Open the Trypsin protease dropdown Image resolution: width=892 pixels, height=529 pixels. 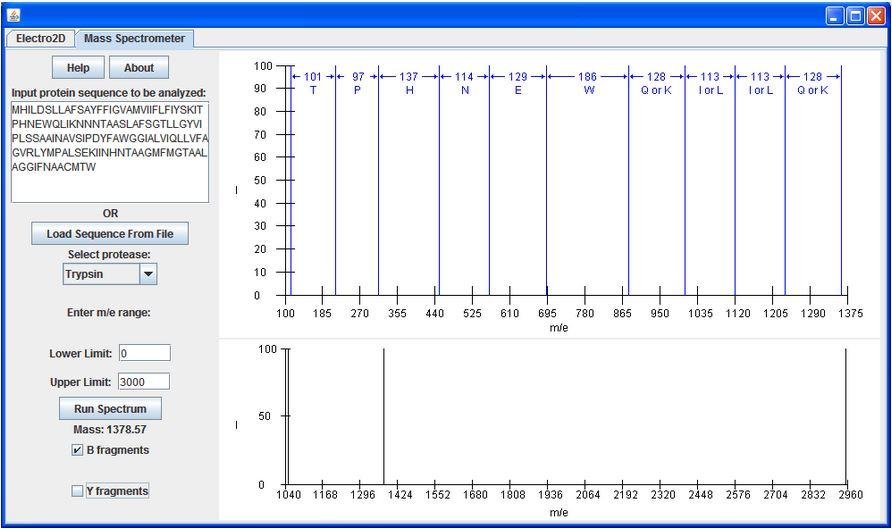109,274
